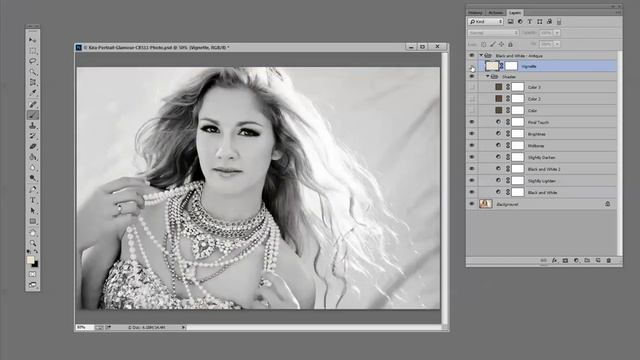Filter layers by type (text) layers
This screenshot has height=360, width=640.
pyautogui.click(x=530, y=22)
